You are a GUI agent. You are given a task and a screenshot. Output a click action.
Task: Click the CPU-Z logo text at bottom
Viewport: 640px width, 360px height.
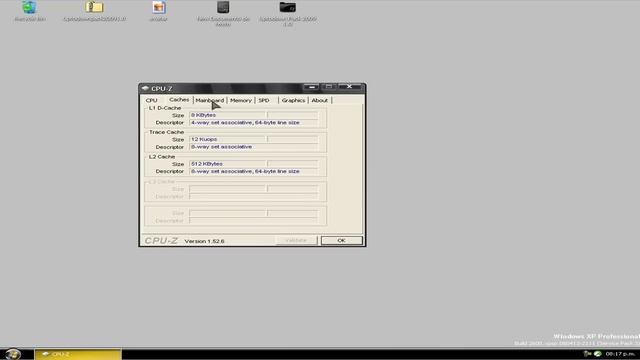pyautogui.click(x=161, y=241)
